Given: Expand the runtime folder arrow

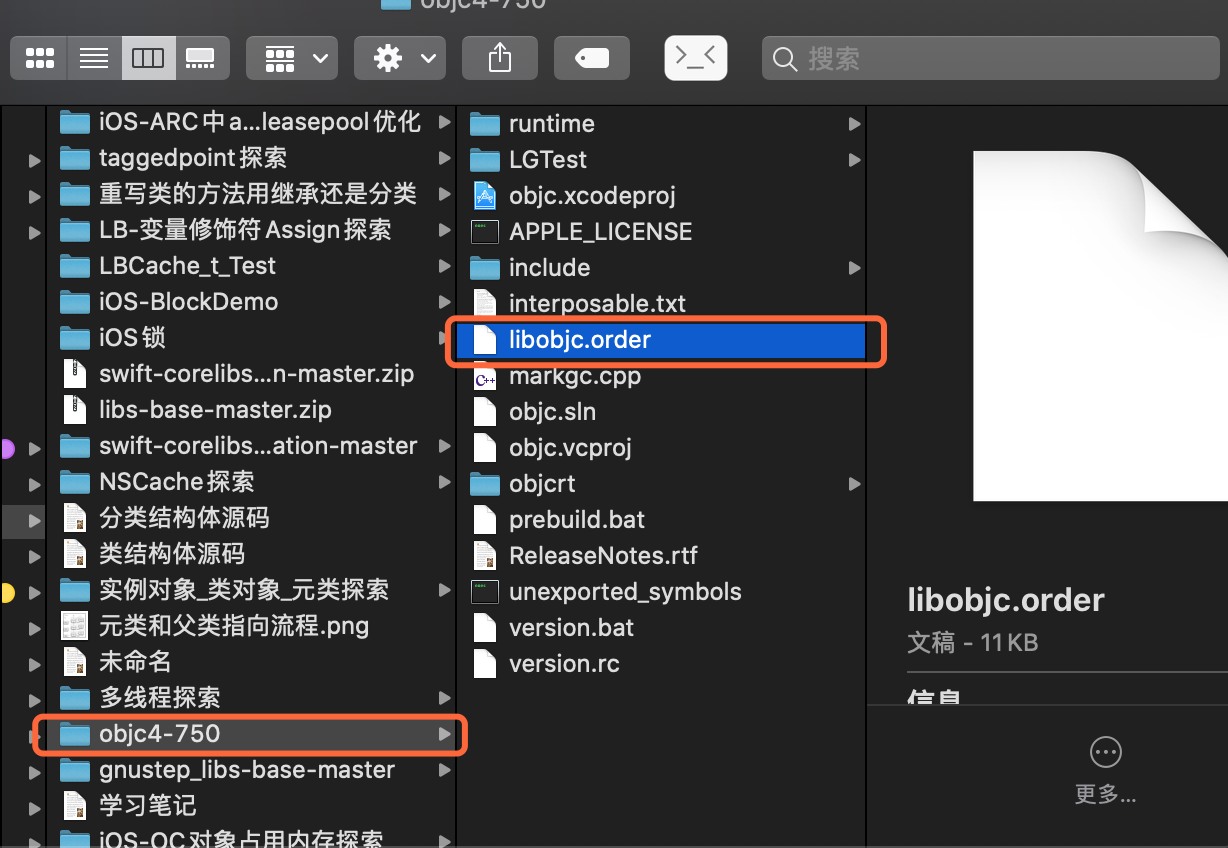Looking at the screenshot, I should click(854, 124).
